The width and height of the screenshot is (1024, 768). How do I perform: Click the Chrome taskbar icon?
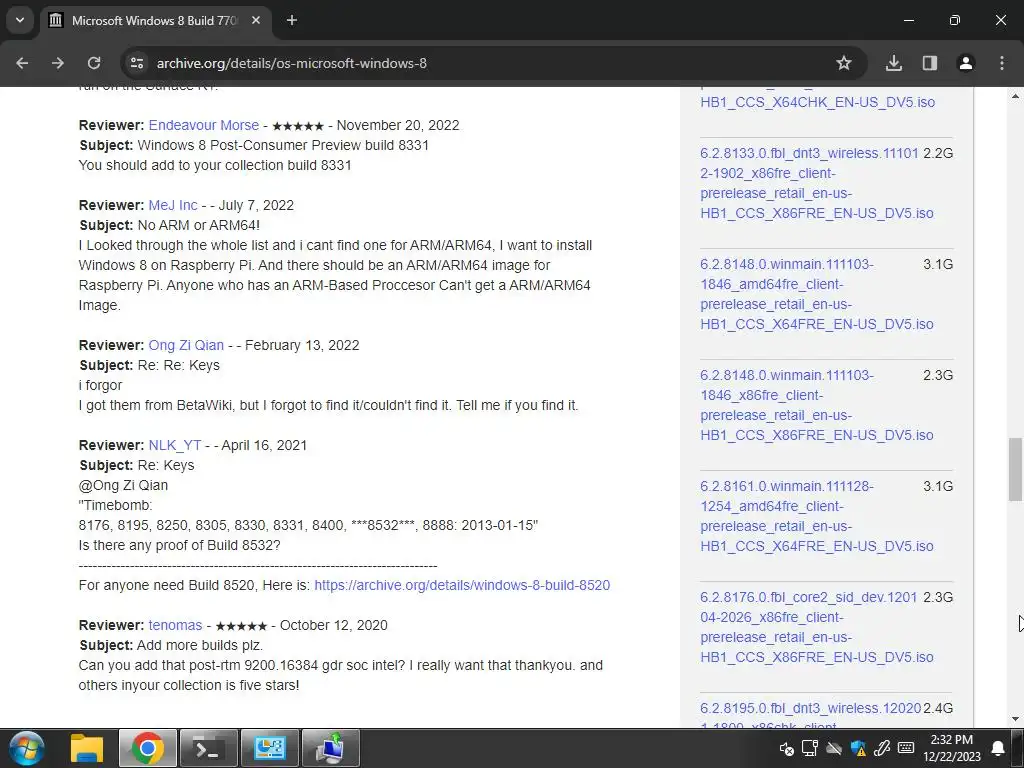148,748
